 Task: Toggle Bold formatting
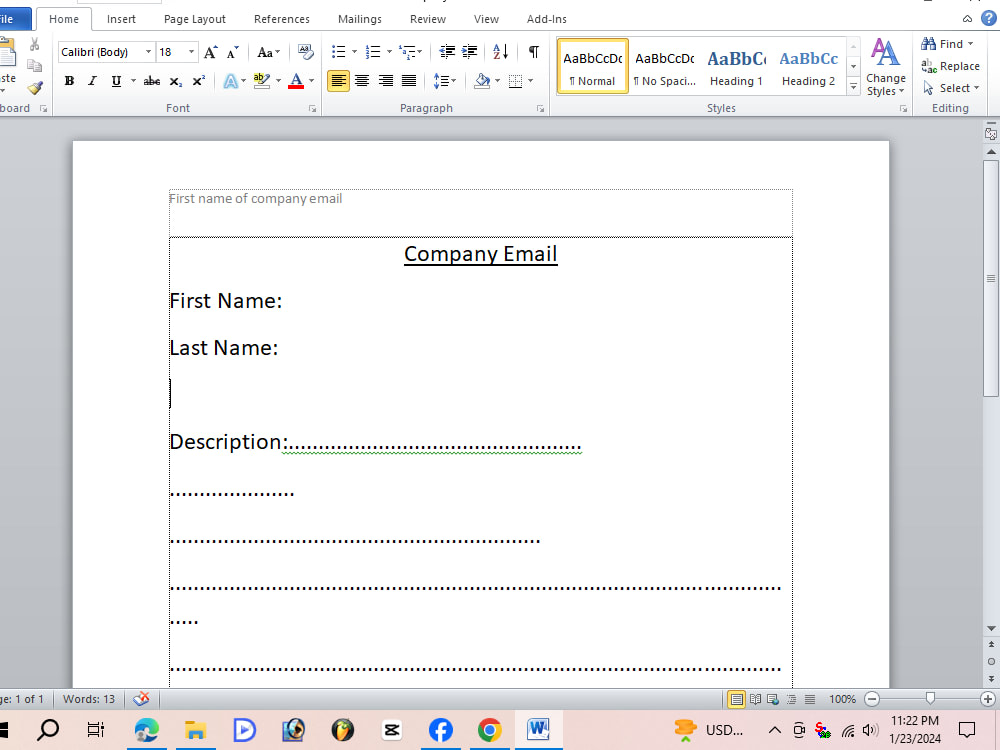pyautogui.click(x=70, y=81)
